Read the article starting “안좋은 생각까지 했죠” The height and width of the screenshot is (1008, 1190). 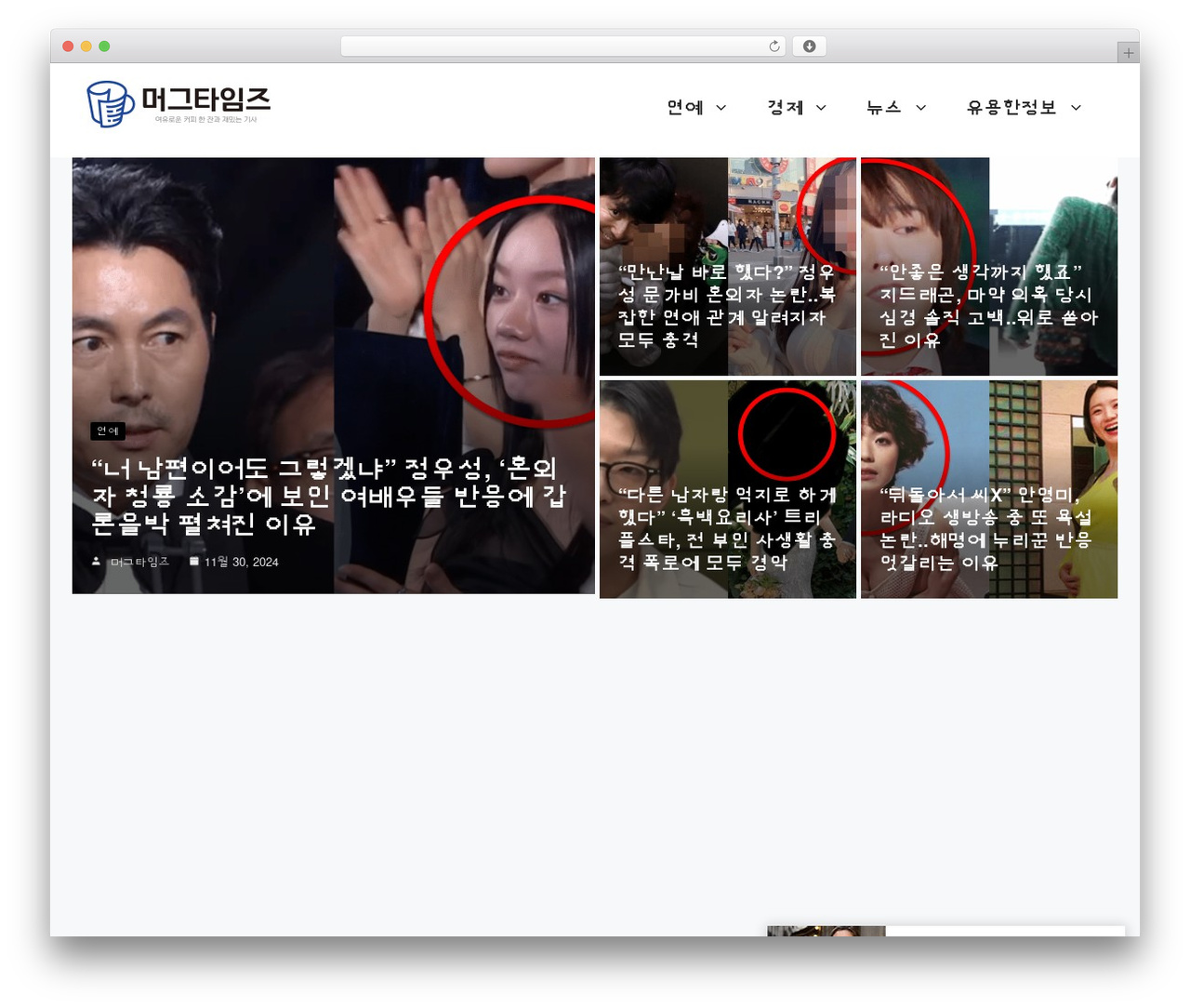pyautogui.click(x=989, y=306)
